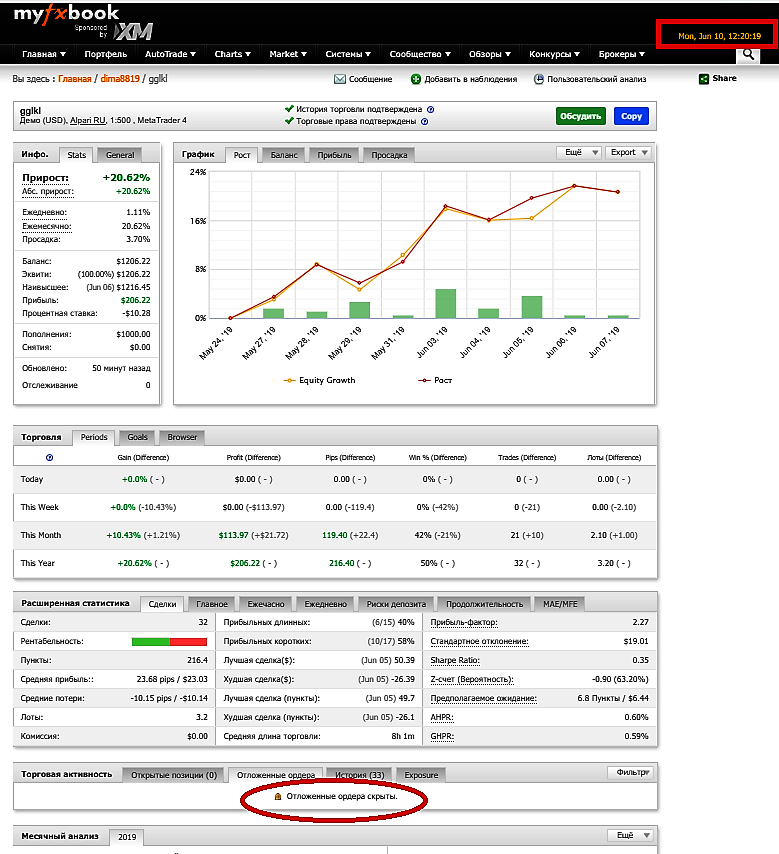
Task: Click the help icon in Periods table header
Action: pyautogui.click(x=50, y=458)
